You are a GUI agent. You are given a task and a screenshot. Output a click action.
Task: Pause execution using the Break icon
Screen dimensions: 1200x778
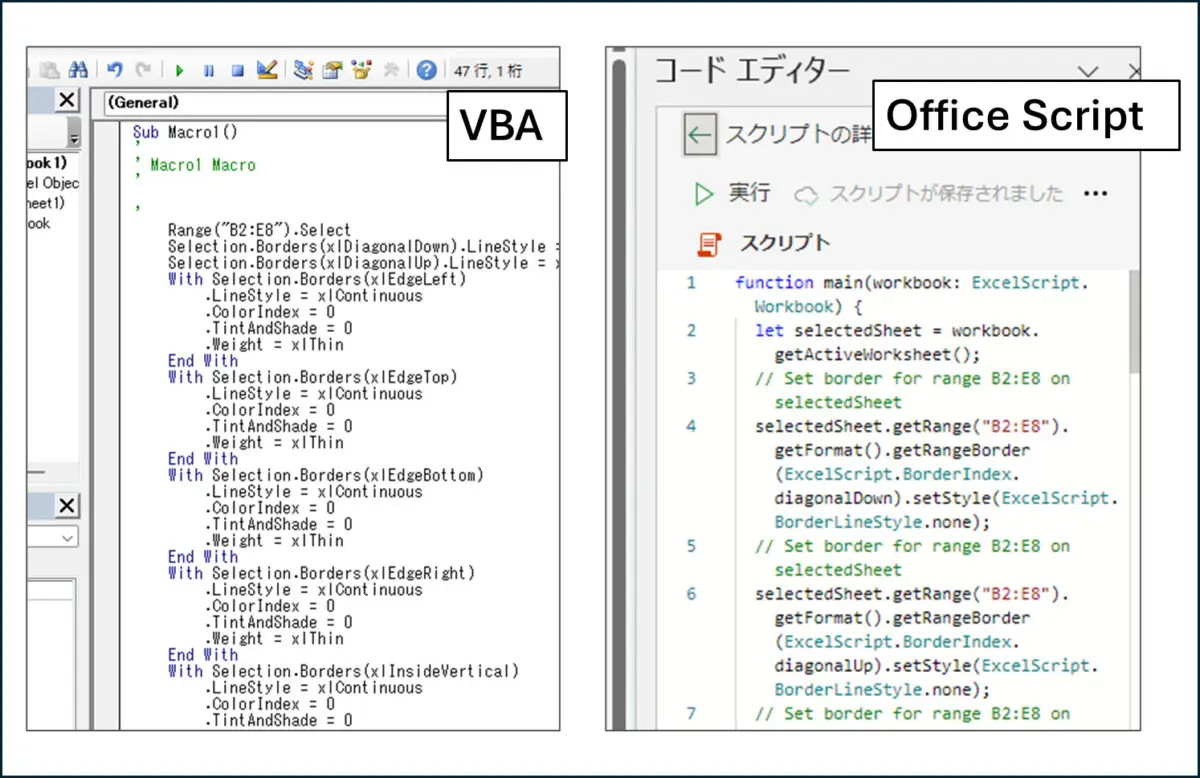click(x=208, y=70)
